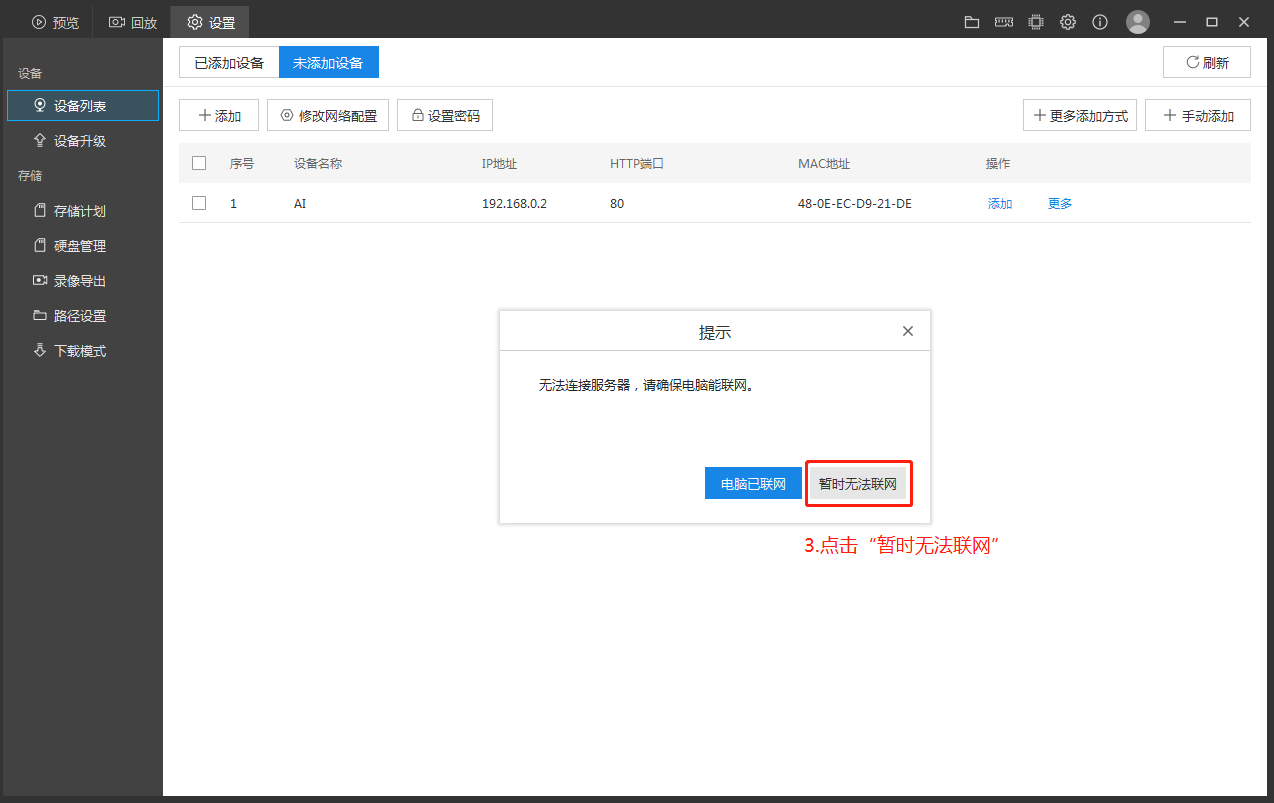Screen dimensions: 1274x803
Task: Click the CPU chip icon in title bar
Action: [x=1036, y=22]
